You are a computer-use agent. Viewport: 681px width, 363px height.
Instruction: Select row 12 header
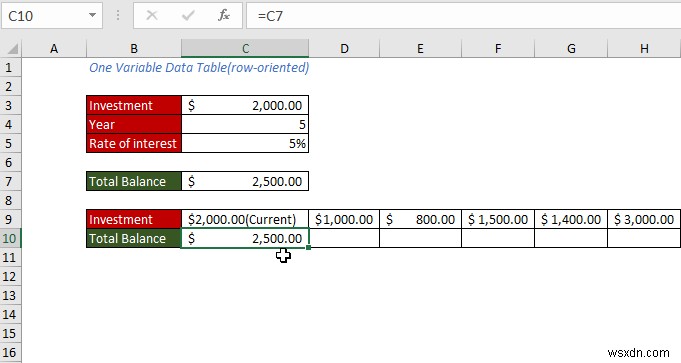coord(10,277)
